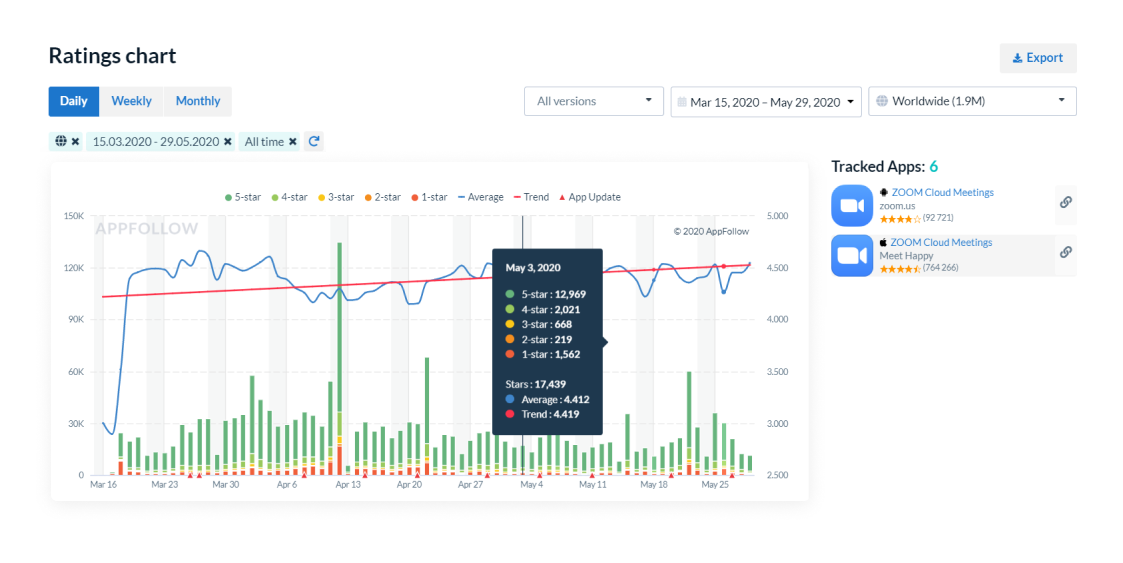Click link icon for Android ZOOM app
The width and height of the screenshot is (1123, 563).
1065,202
